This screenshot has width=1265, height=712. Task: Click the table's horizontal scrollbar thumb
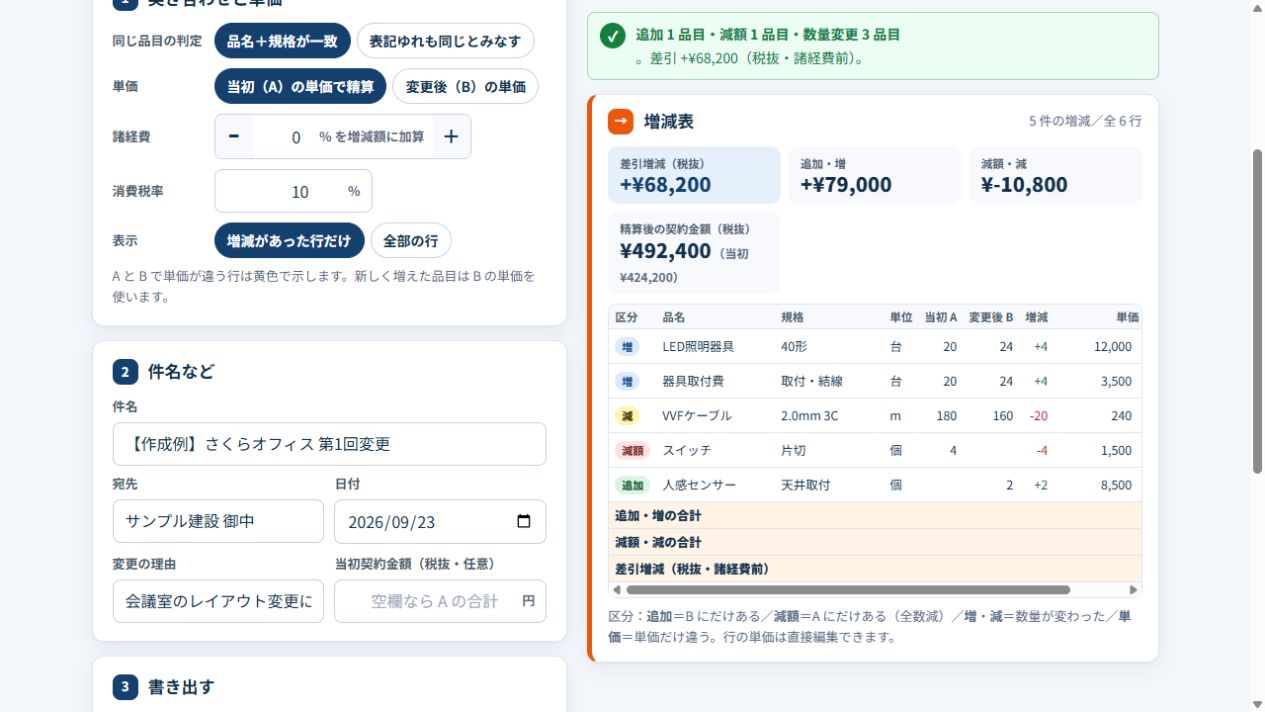coord(848,590)
